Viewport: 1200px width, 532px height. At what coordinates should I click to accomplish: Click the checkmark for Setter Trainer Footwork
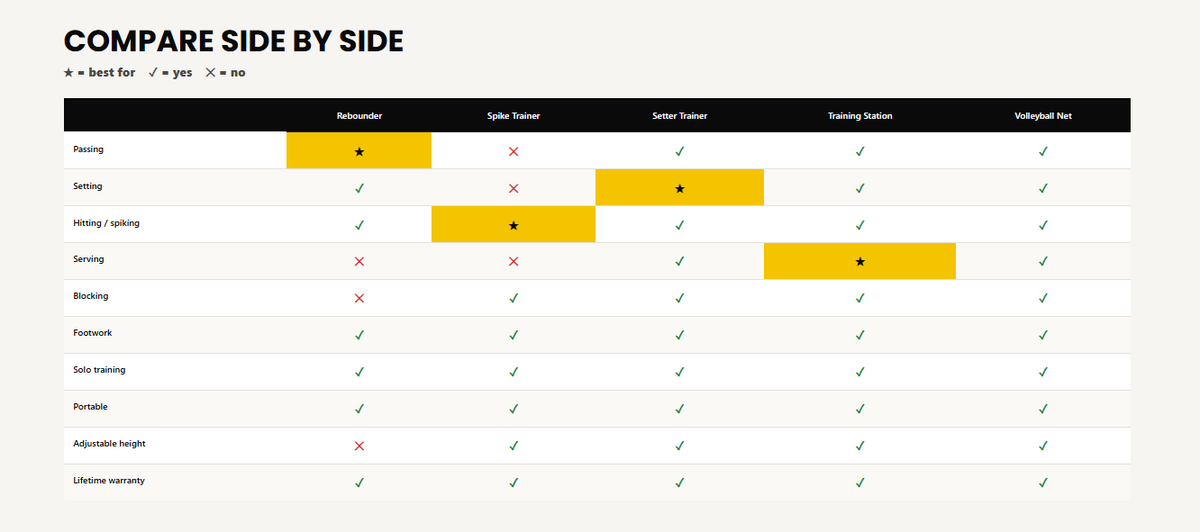pyautogui.click(x=679, y=335)
